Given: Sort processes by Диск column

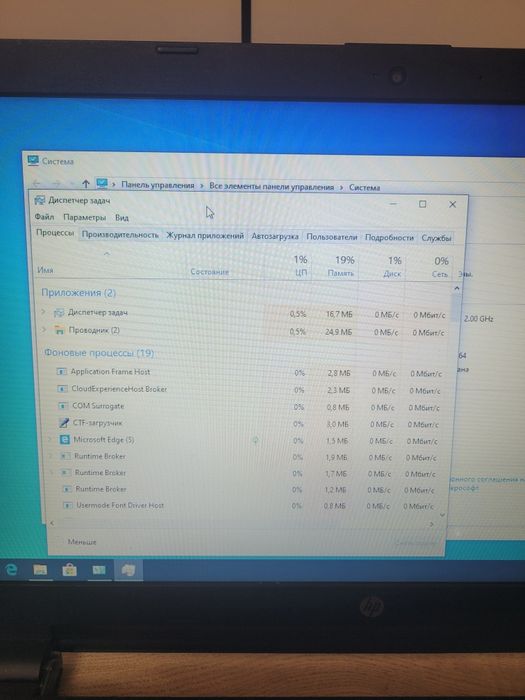Looking at the screenshot, I should pyautogui.click(x=393, y=267).
